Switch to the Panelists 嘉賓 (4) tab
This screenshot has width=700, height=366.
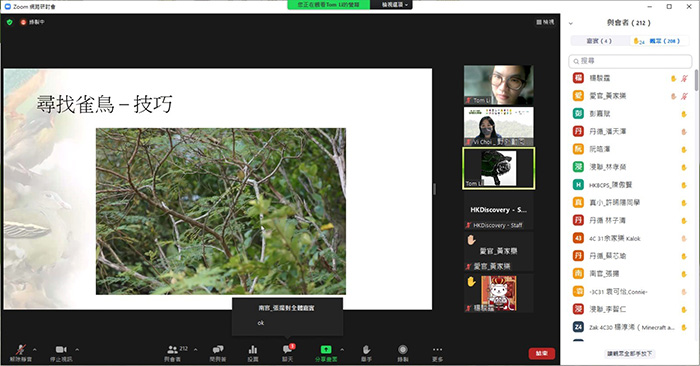[x=599, y=41]
